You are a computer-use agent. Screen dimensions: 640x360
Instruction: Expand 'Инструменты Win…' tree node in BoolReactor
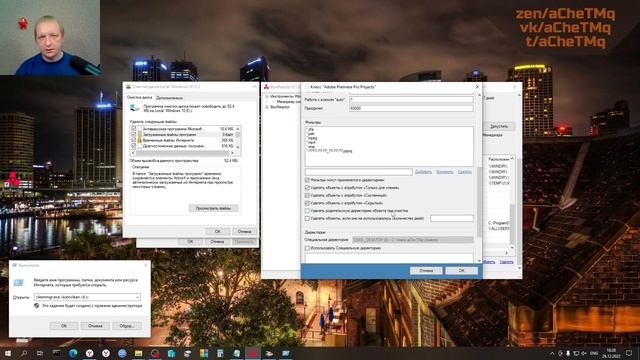267,96
